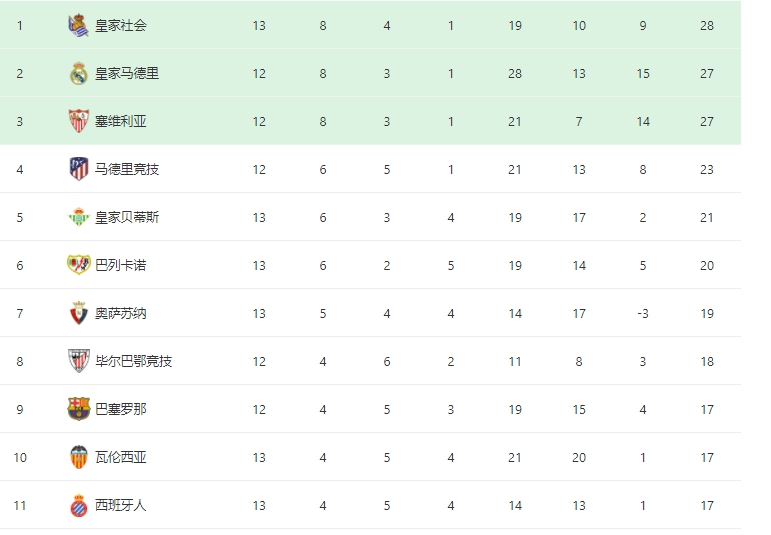The image size is (771, 535).
Task: Open team link 皇家马德里
Action: pos(127,74)
